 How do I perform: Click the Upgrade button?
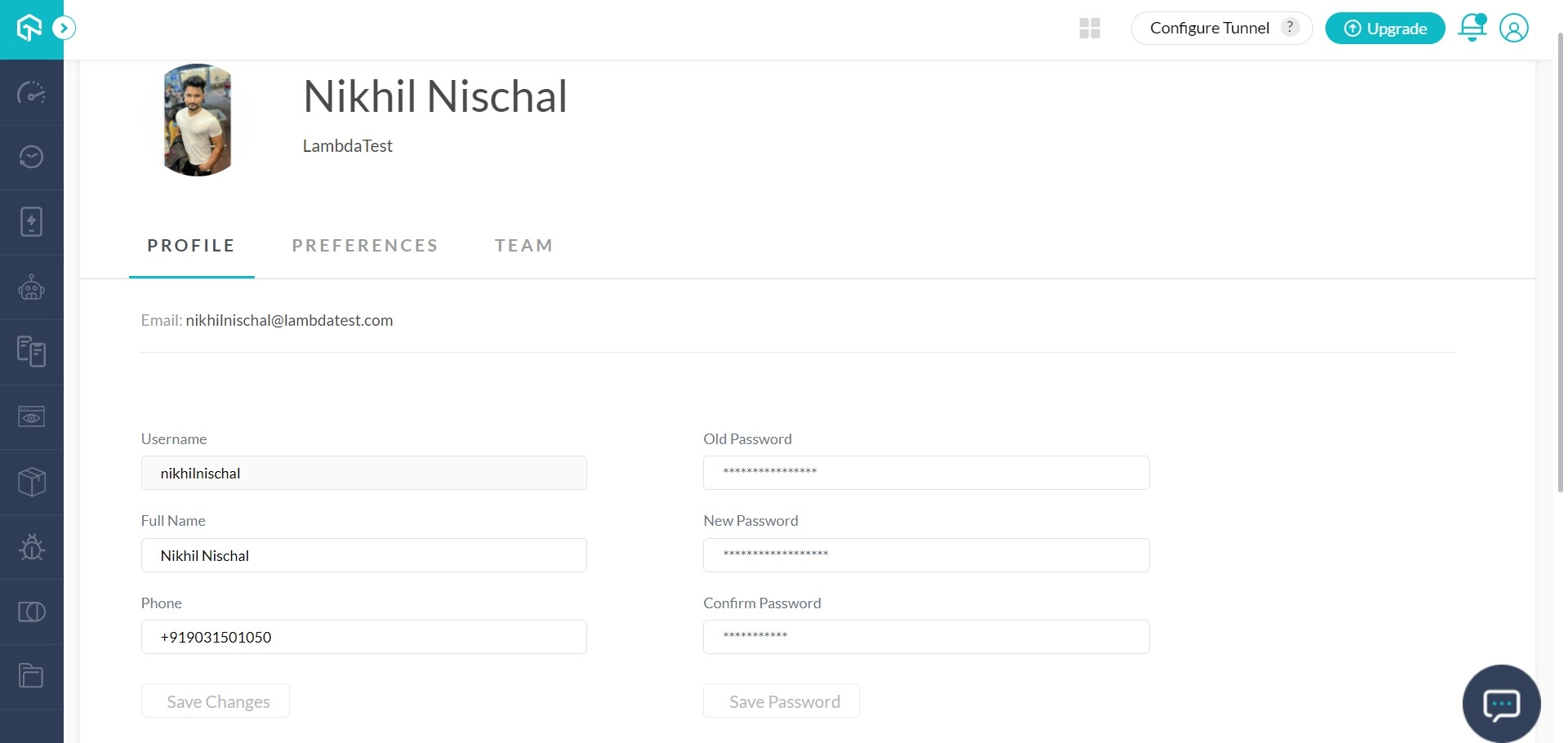click(1384, 29)
